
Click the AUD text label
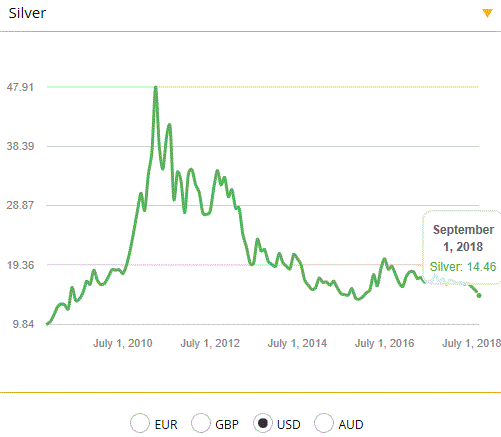click(x=351, y=425)
